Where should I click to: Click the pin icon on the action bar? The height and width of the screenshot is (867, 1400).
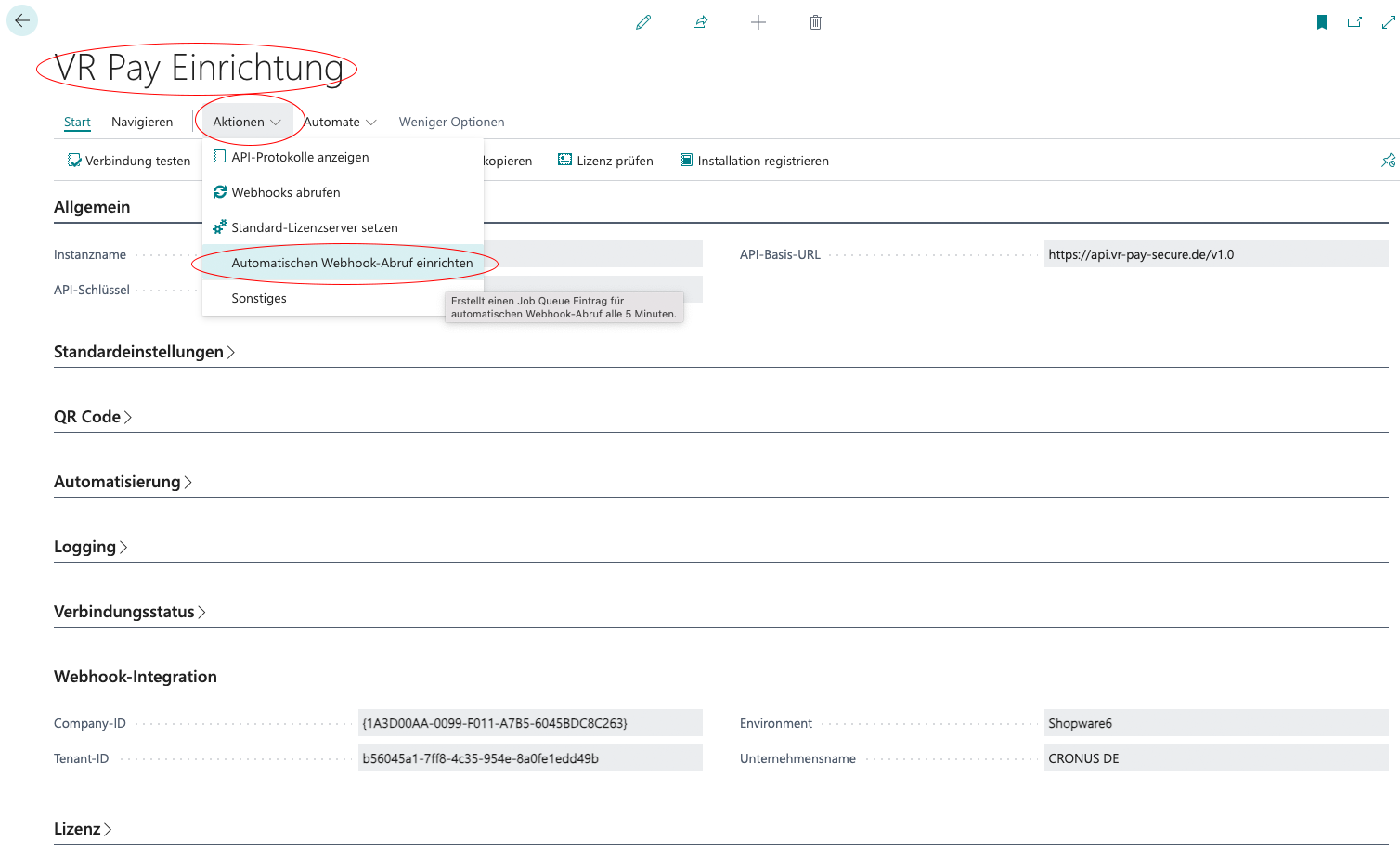pyautogui.click(x=1388, y=161)
